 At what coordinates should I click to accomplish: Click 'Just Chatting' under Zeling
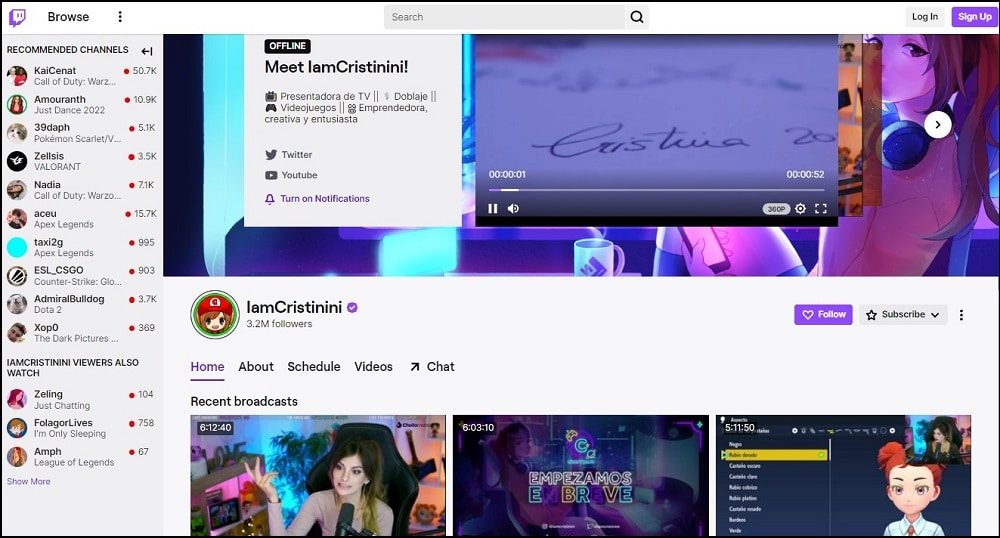click(62, 405)
